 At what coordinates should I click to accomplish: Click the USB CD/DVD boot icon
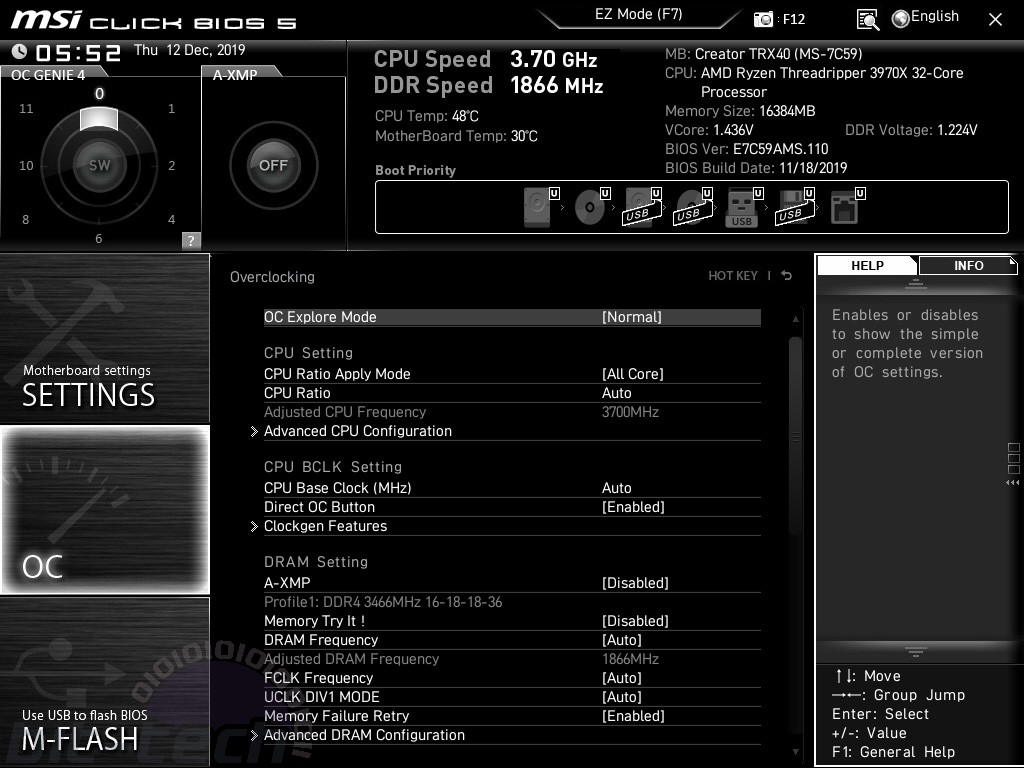692,206
